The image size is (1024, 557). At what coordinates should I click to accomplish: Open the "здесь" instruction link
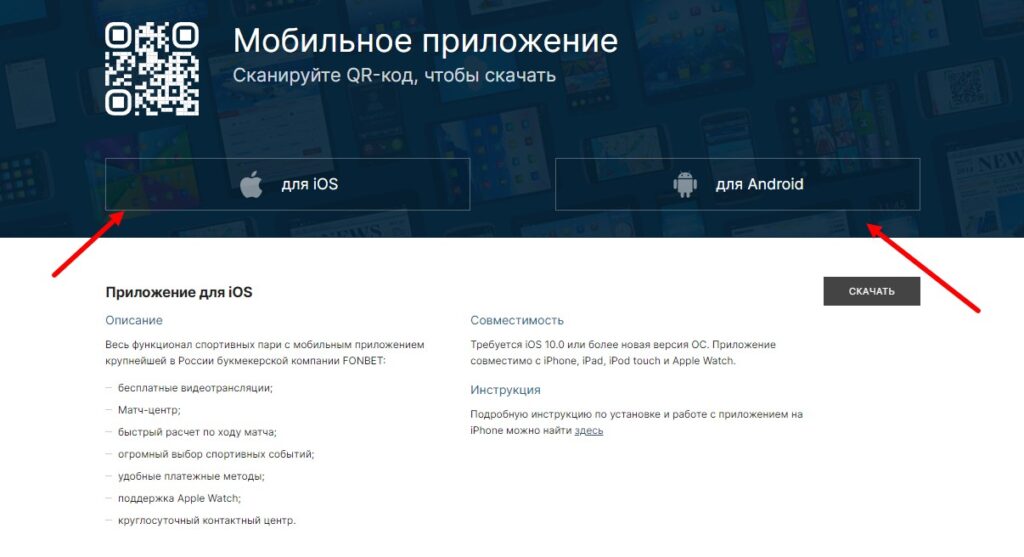click(x=588, y=430)
